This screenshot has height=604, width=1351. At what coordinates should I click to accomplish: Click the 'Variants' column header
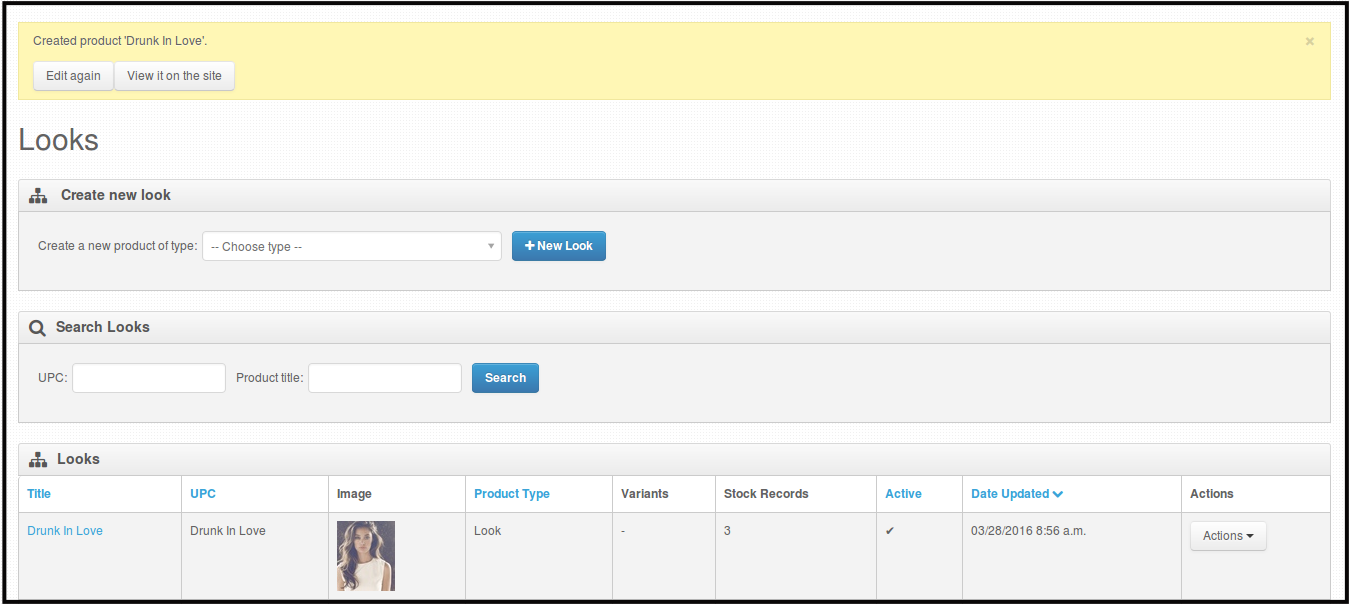[x=644, y=494]
